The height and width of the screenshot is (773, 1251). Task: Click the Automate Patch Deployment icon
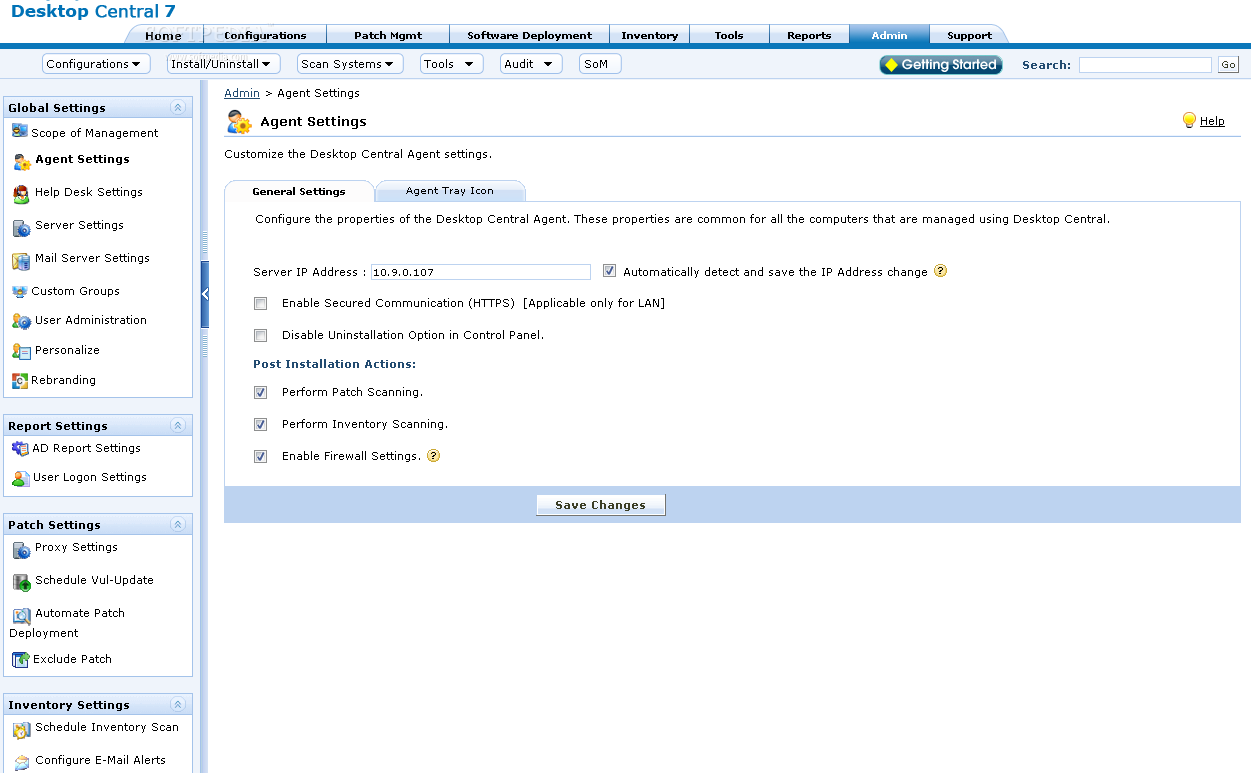click(x=21, y=616)
